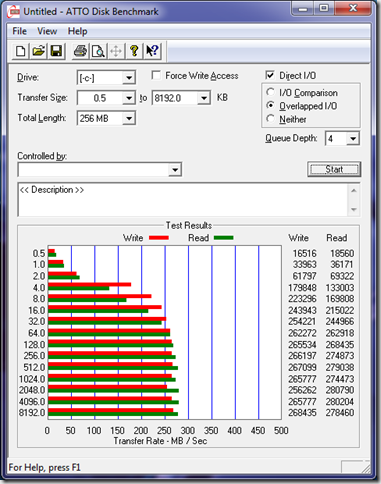Viewport: 381px width, 484px height.
Task: Expand the minimum Transfer Size 0.5 dropdown
Action: 129,98
